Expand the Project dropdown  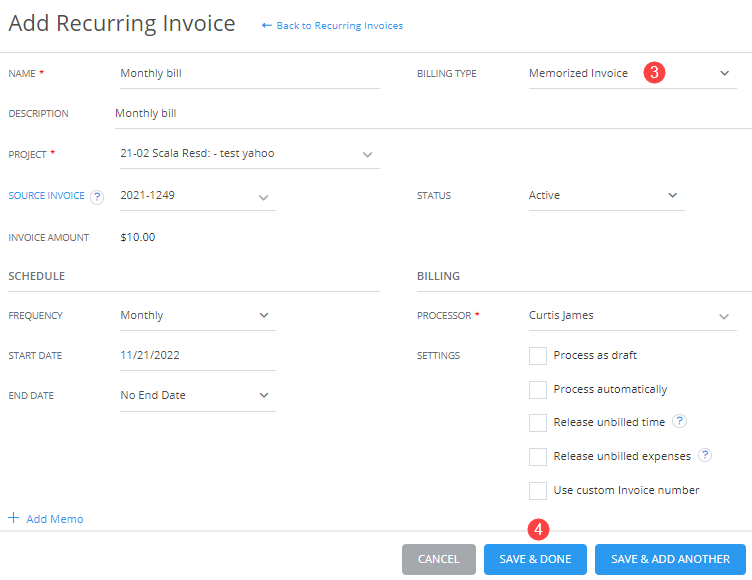point(250,154)
